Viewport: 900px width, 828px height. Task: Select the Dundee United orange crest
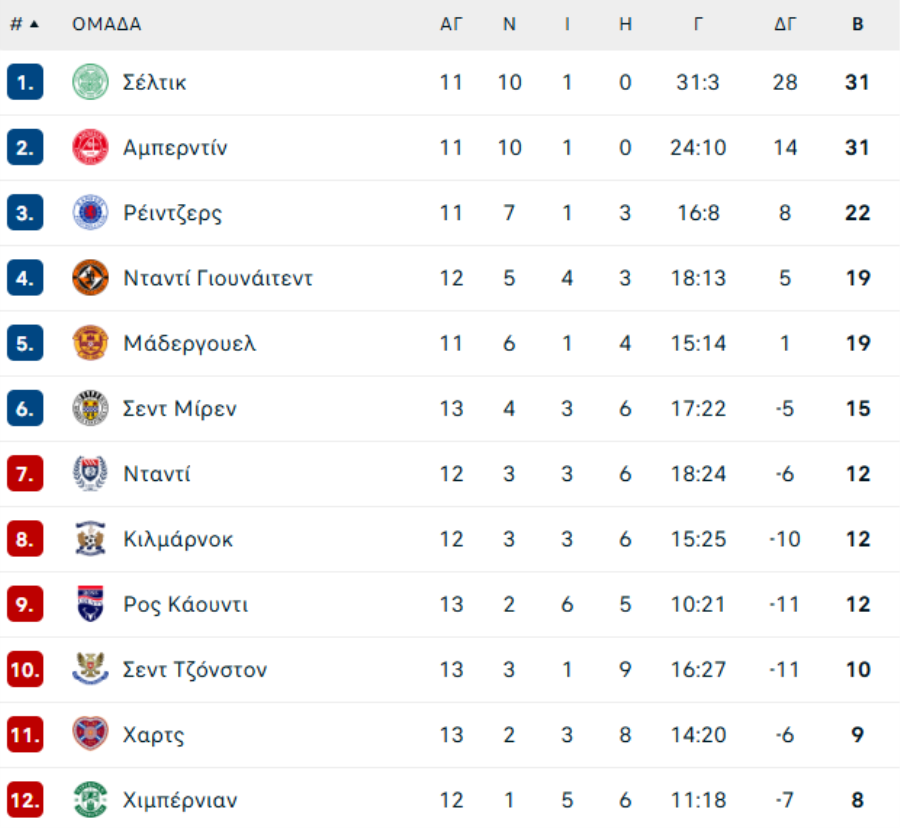90,278
